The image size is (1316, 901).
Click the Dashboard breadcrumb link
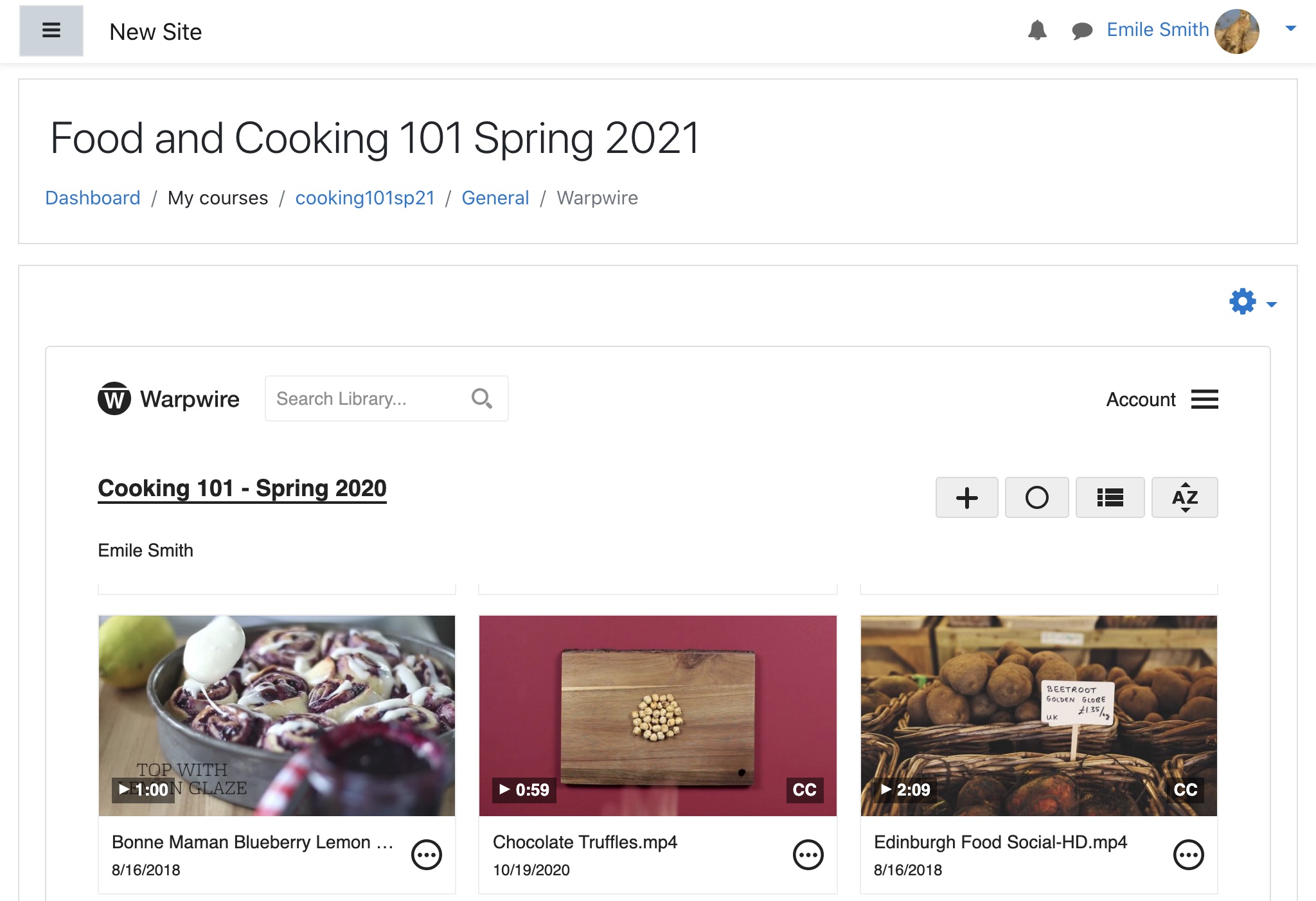93,197
